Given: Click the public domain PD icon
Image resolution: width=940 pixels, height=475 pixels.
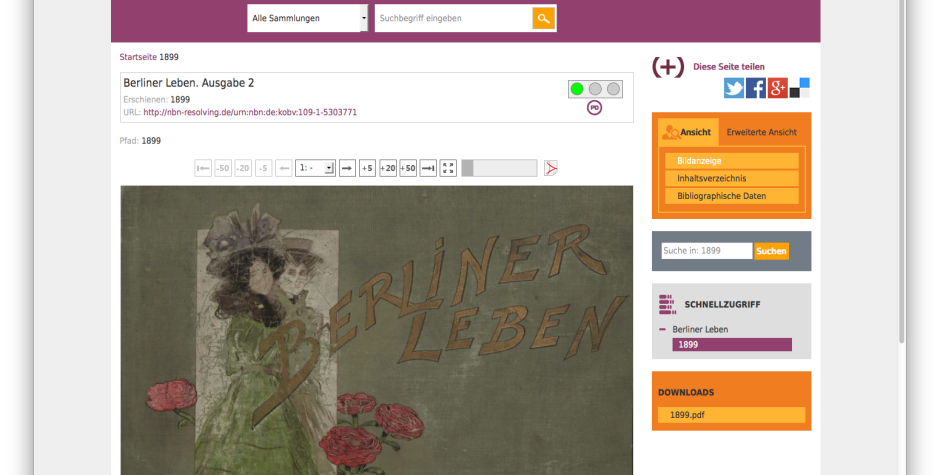Looking at the screenshot, I should tap(594, 108).
